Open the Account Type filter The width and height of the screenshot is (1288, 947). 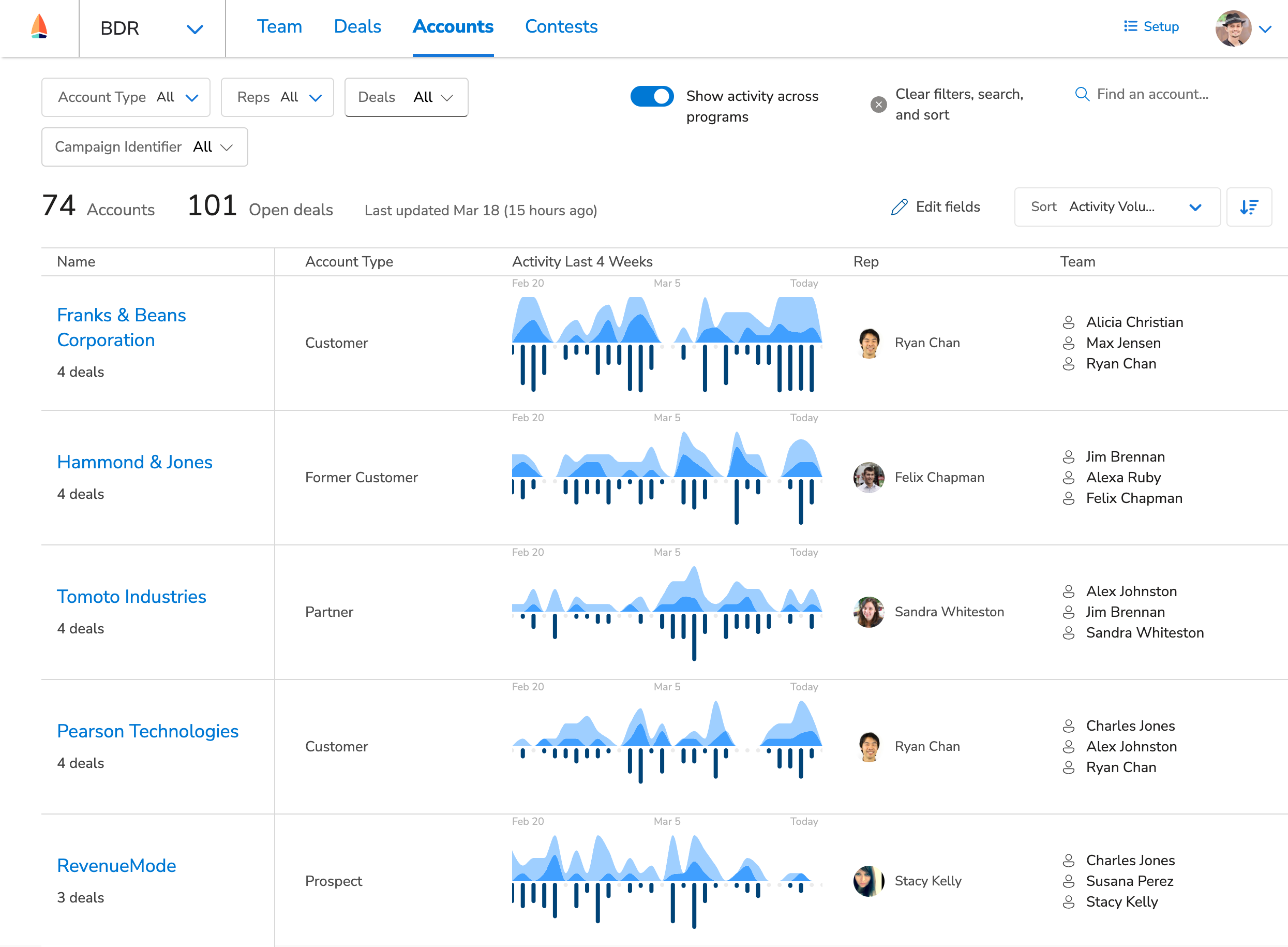pos(126,97)
